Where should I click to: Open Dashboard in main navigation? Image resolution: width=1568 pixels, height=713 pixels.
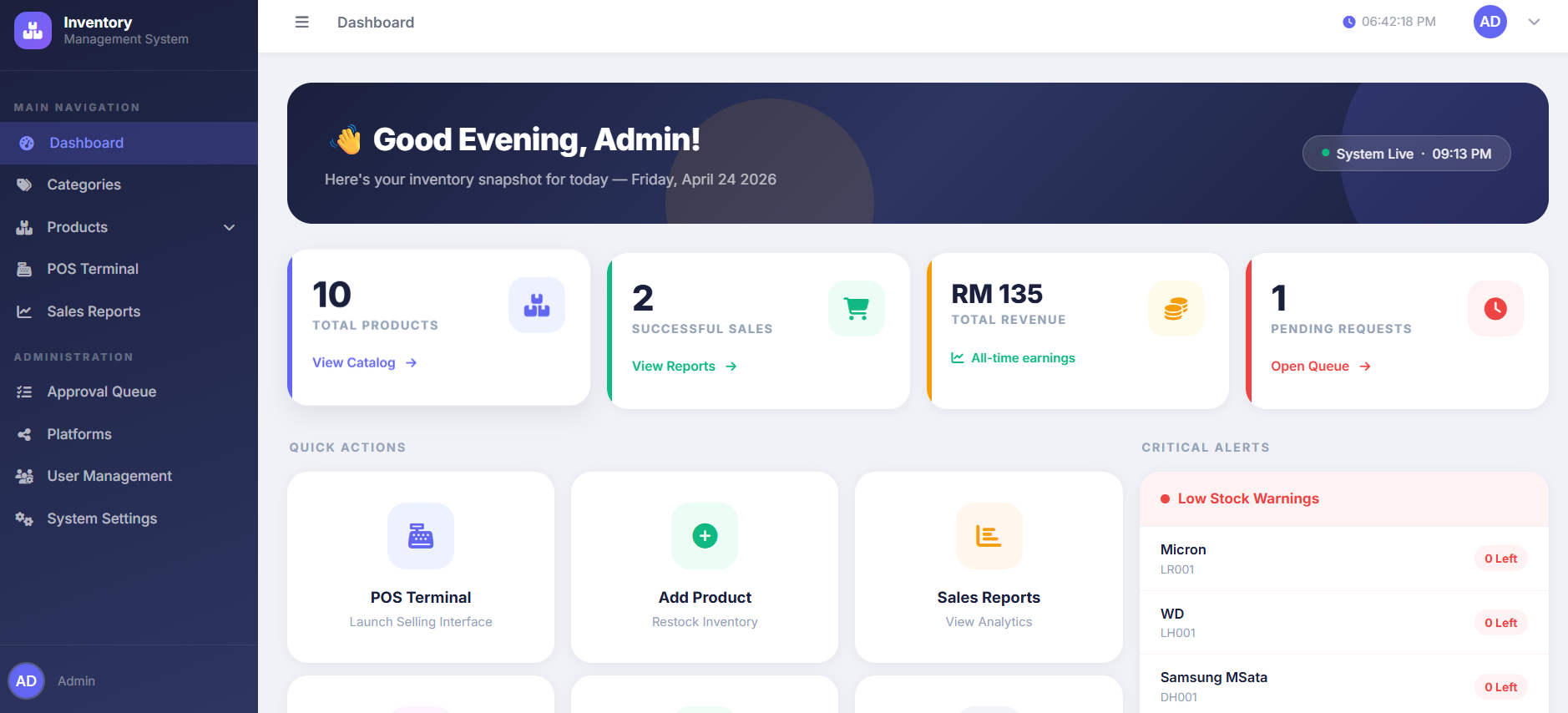(x=129, y=143)
